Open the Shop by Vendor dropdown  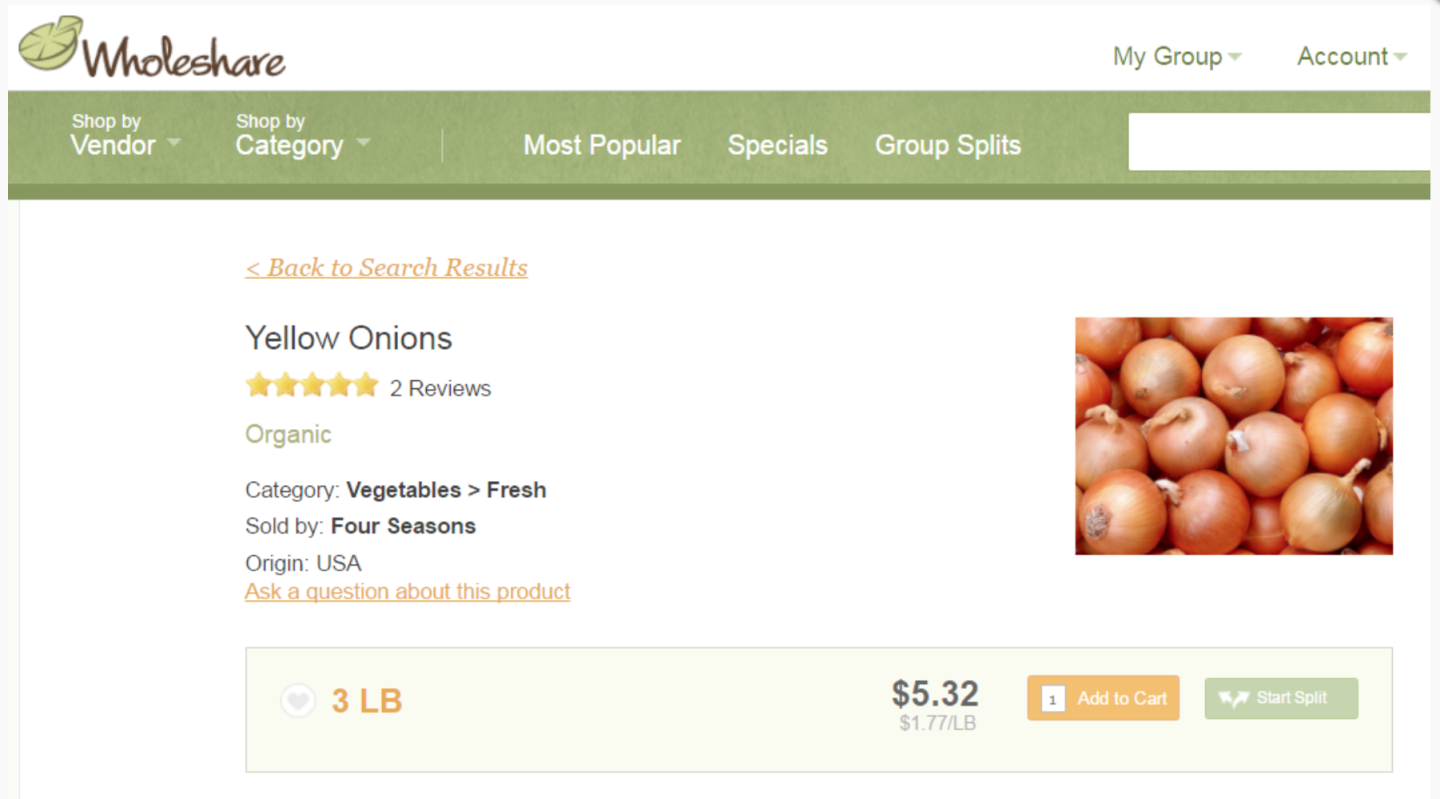click(x=125, y=136)
